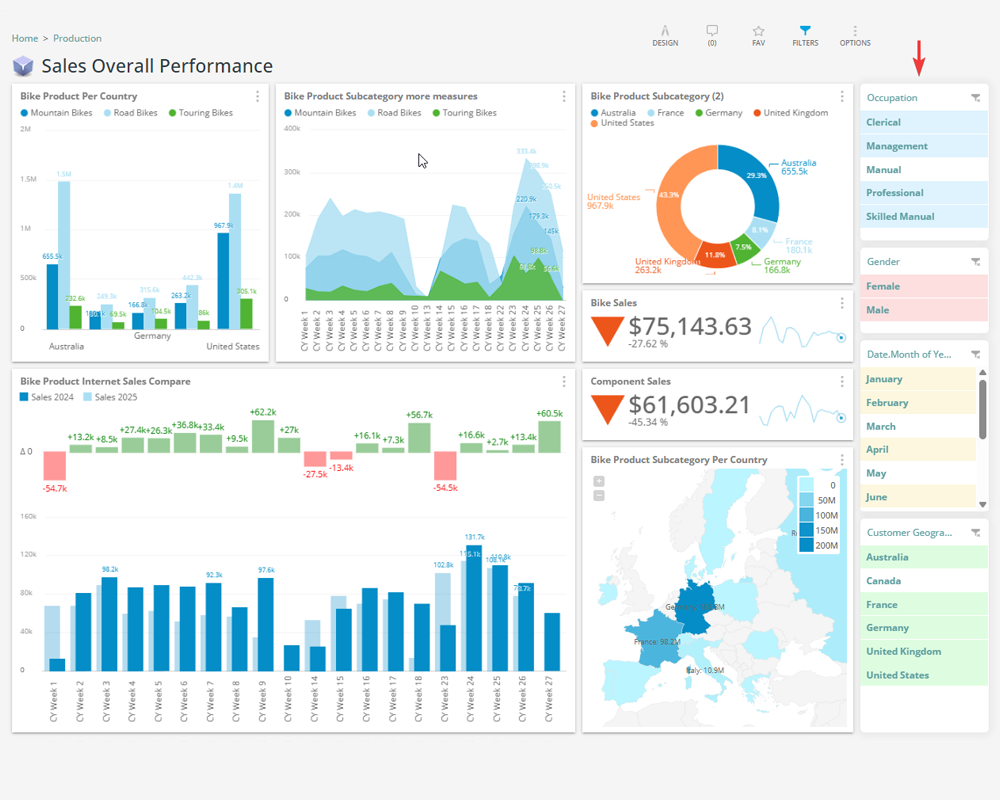Open Bike Product Per Country widget menu

pyautogui.click(x=258, y=97)
